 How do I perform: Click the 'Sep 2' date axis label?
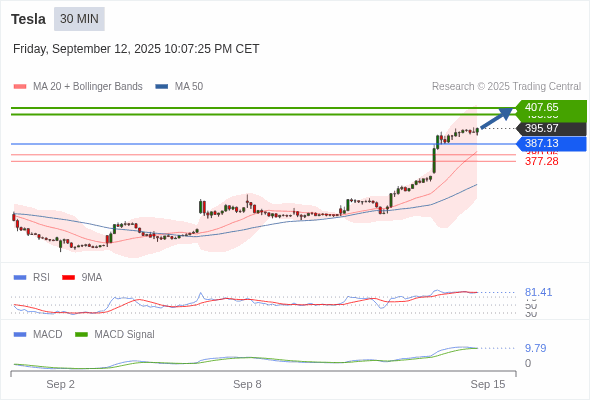(x=61, y=384)
